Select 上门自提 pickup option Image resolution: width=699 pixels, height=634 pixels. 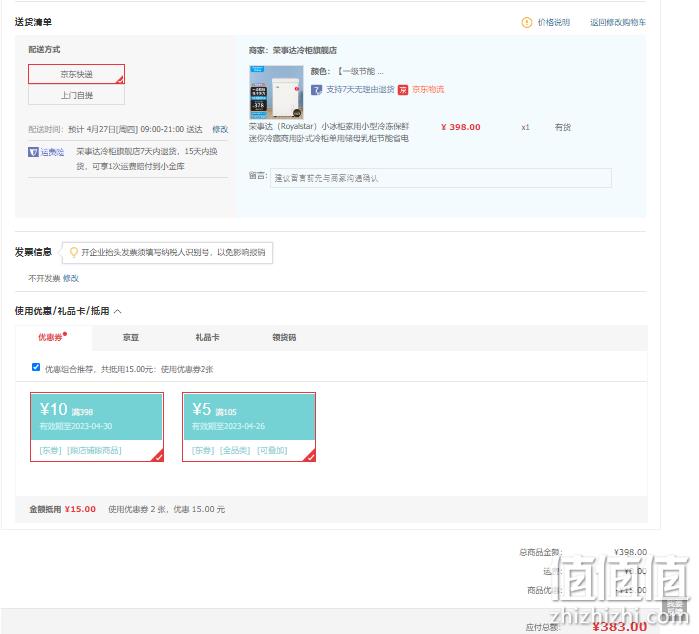click(76, 95)
